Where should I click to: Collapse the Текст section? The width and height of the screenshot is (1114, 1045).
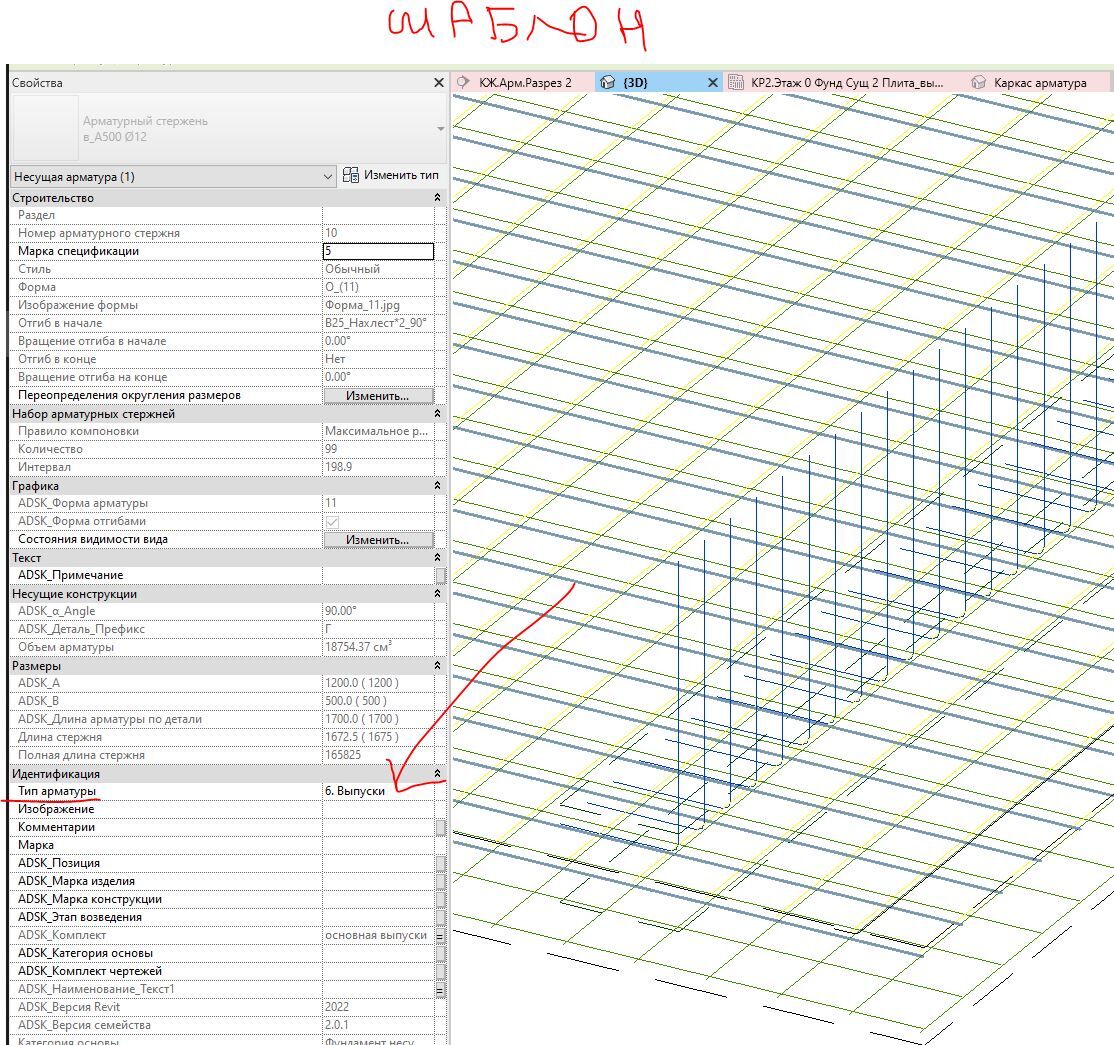point(437,558)
